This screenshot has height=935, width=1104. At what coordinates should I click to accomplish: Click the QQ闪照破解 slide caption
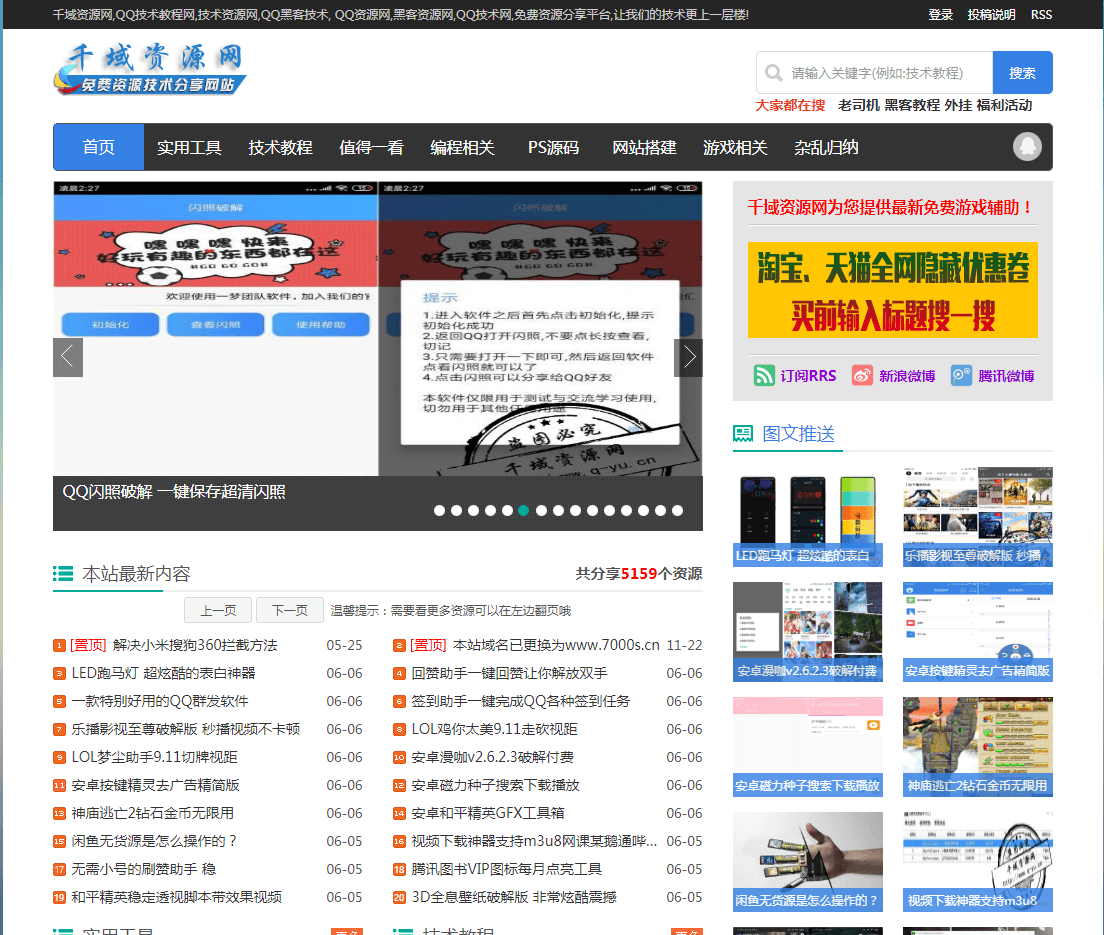(x=174, y=491)
